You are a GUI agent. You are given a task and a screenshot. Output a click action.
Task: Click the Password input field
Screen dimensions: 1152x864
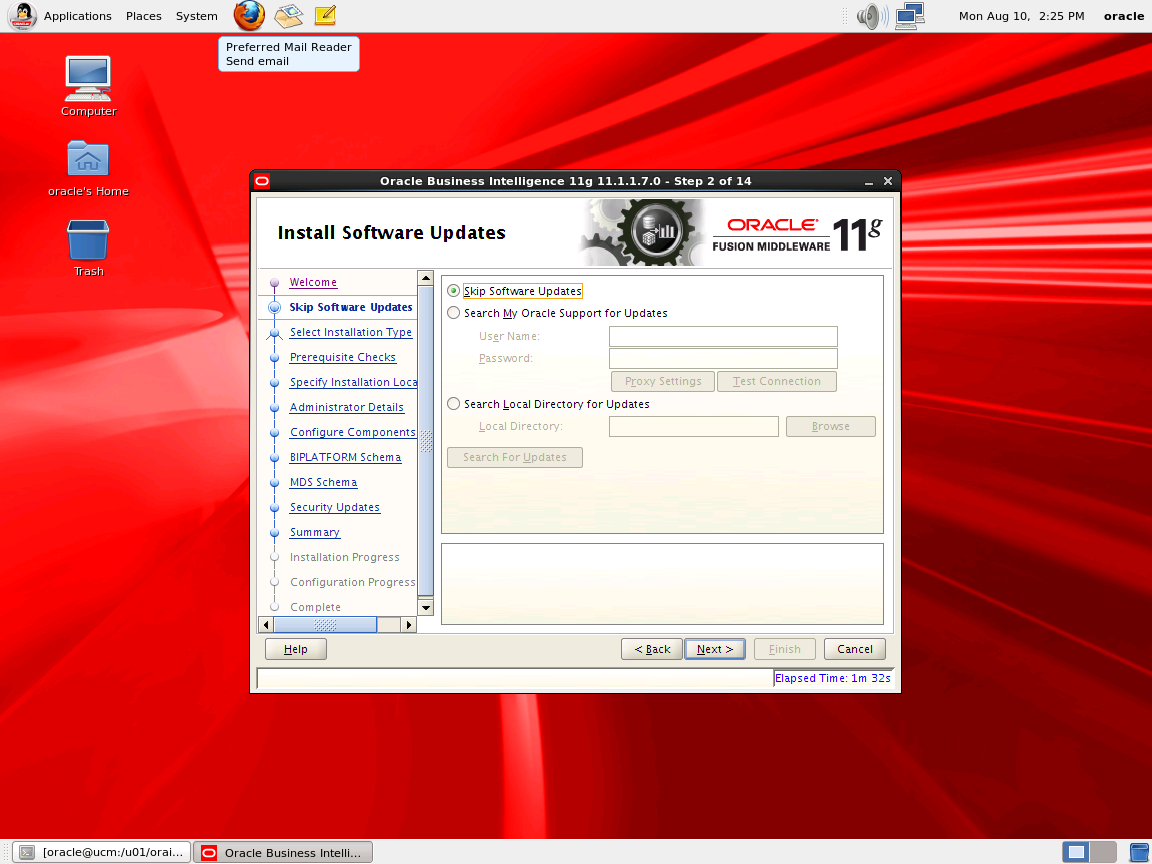(x=723, y=359)
